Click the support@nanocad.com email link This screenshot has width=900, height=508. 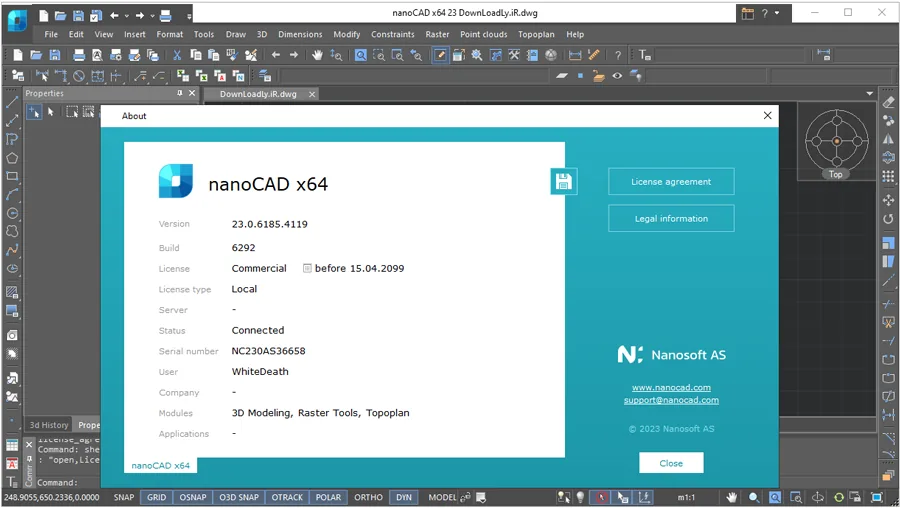(671, 400)
